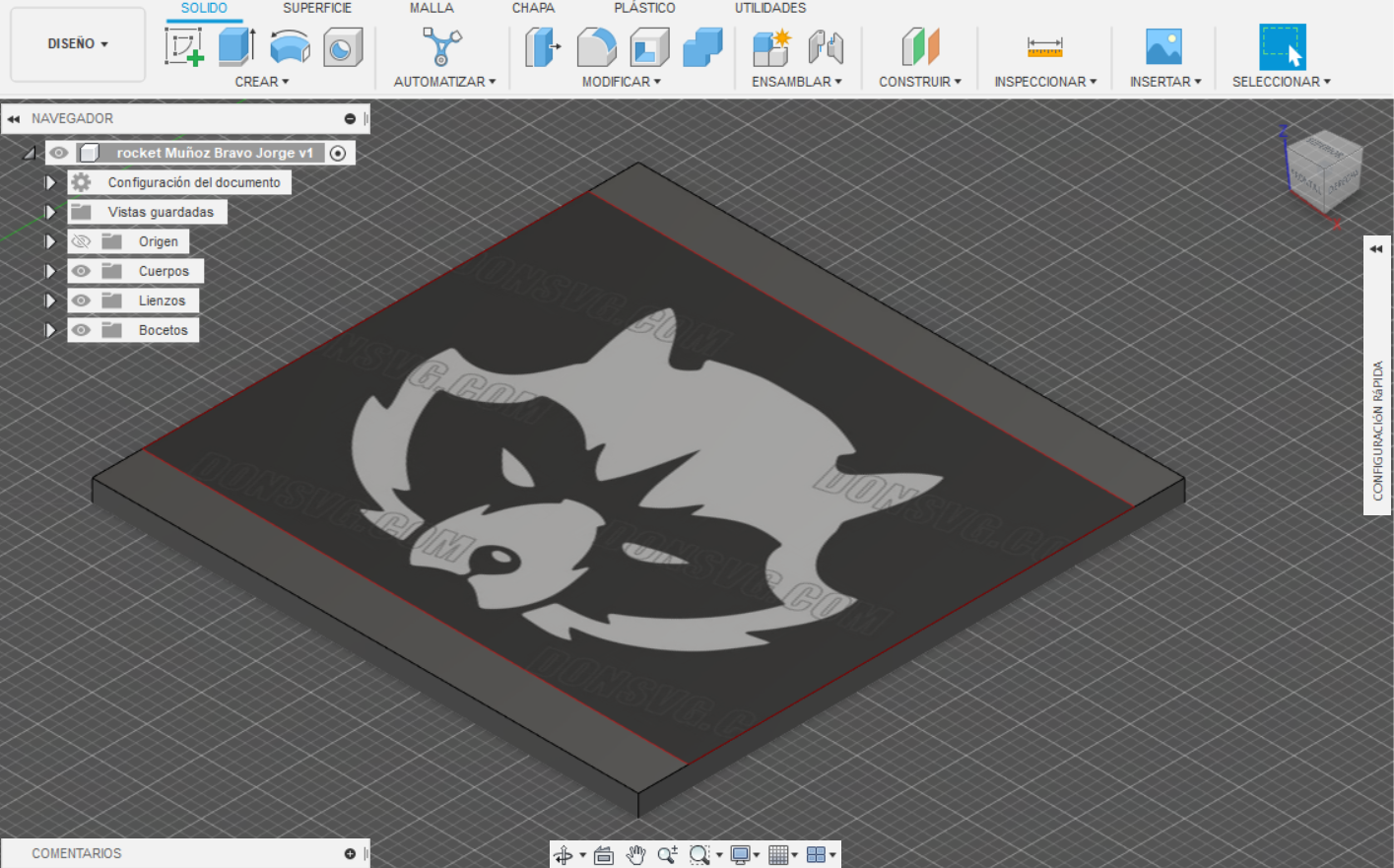Open the INSERTAR dropdown menu

click(x=1165, y=82)
